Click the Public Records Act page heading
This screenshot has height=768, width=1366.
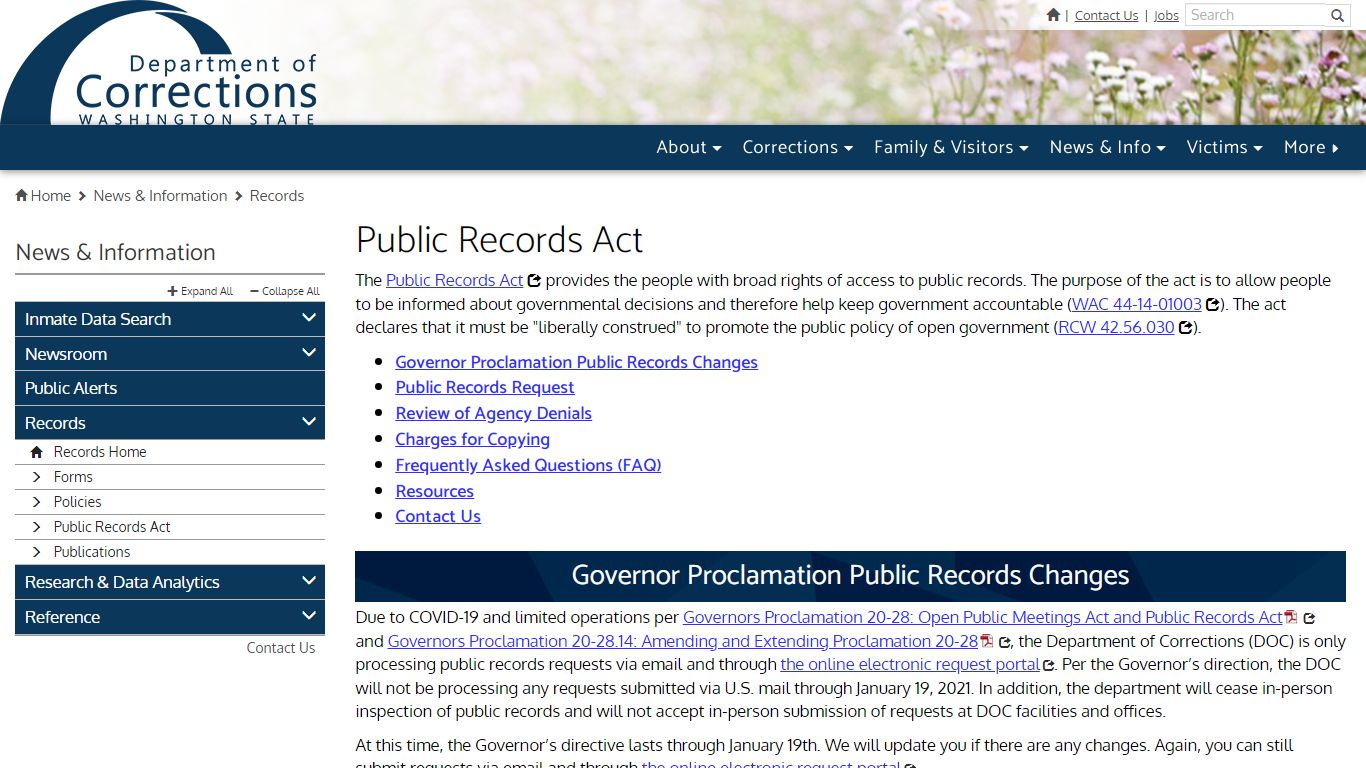499,240
